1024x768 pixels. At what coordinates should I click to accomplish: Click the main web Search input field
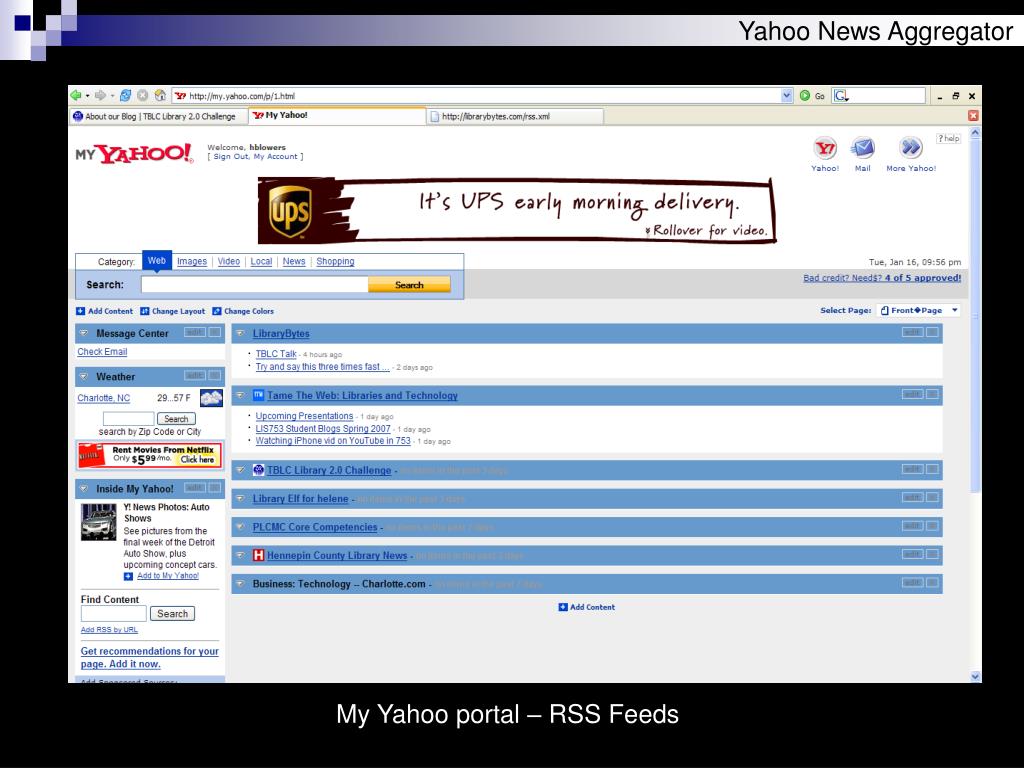coord(255,285)
